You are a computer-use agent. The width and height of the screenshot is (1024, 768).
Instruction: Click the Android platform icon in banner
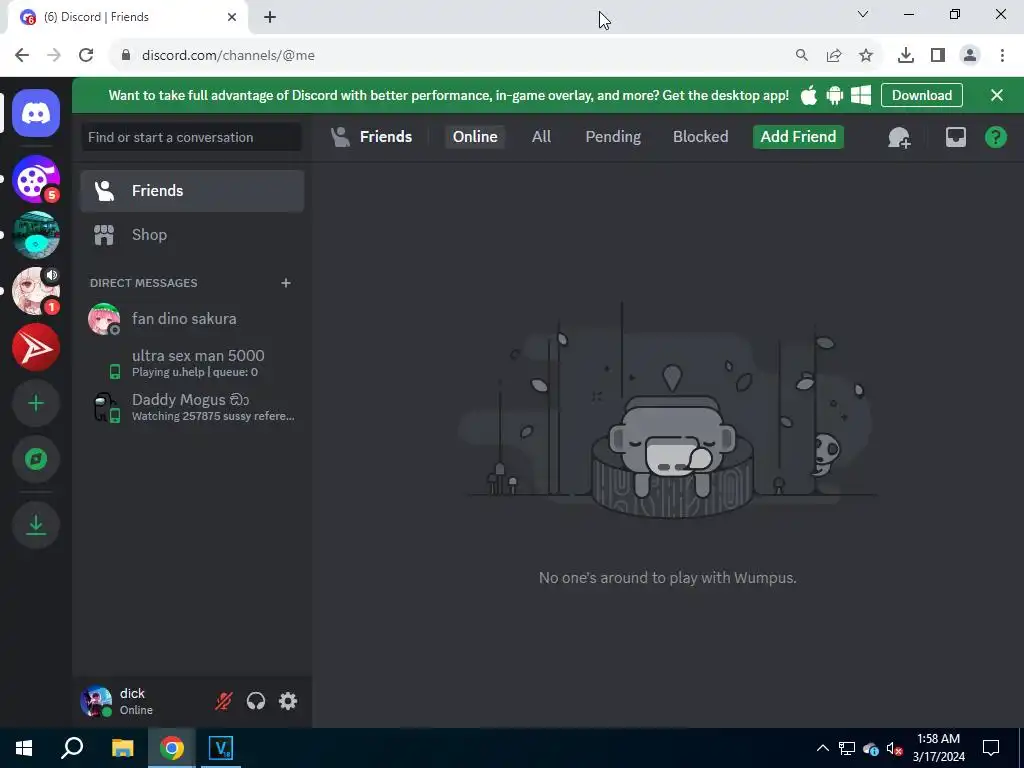coord(835,95)
